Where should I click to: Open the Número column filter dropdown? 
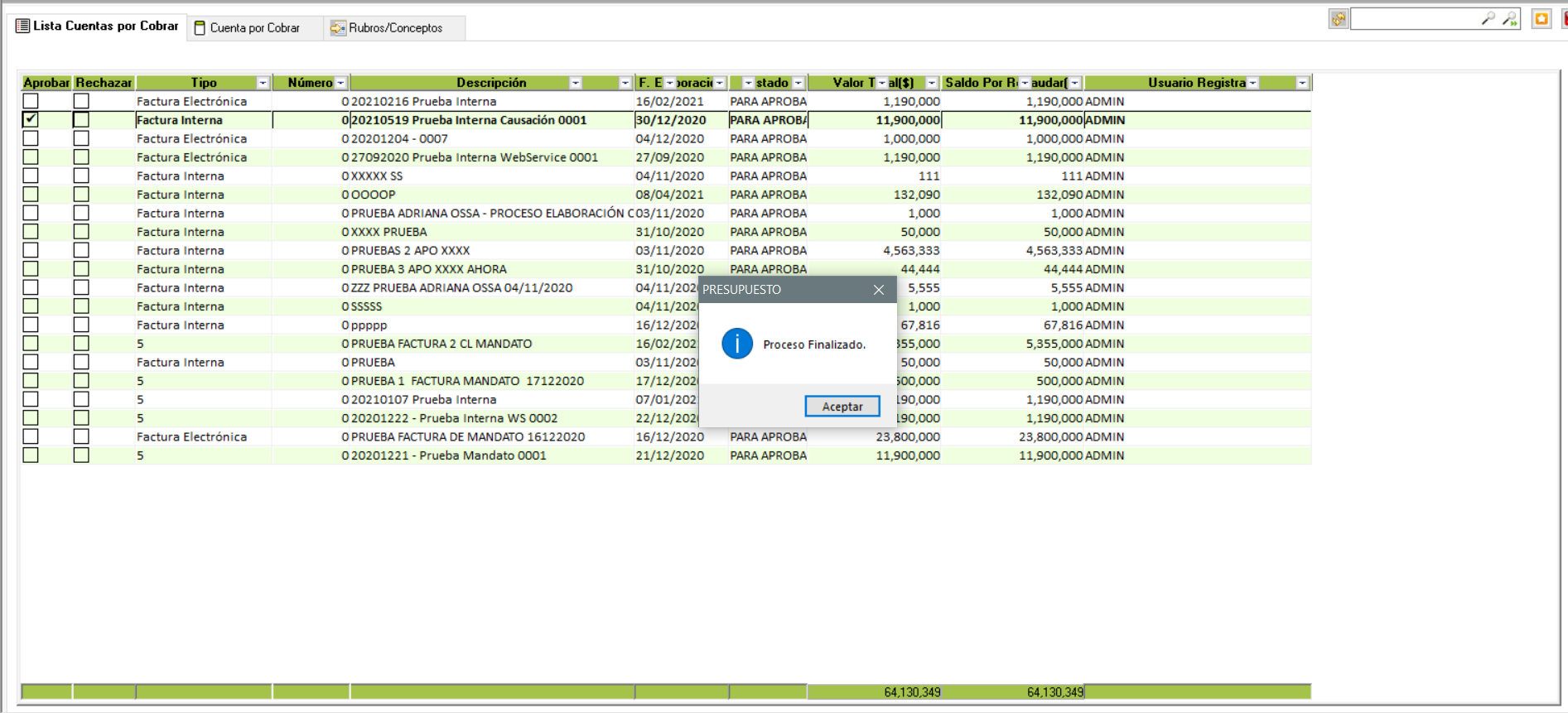340,83
